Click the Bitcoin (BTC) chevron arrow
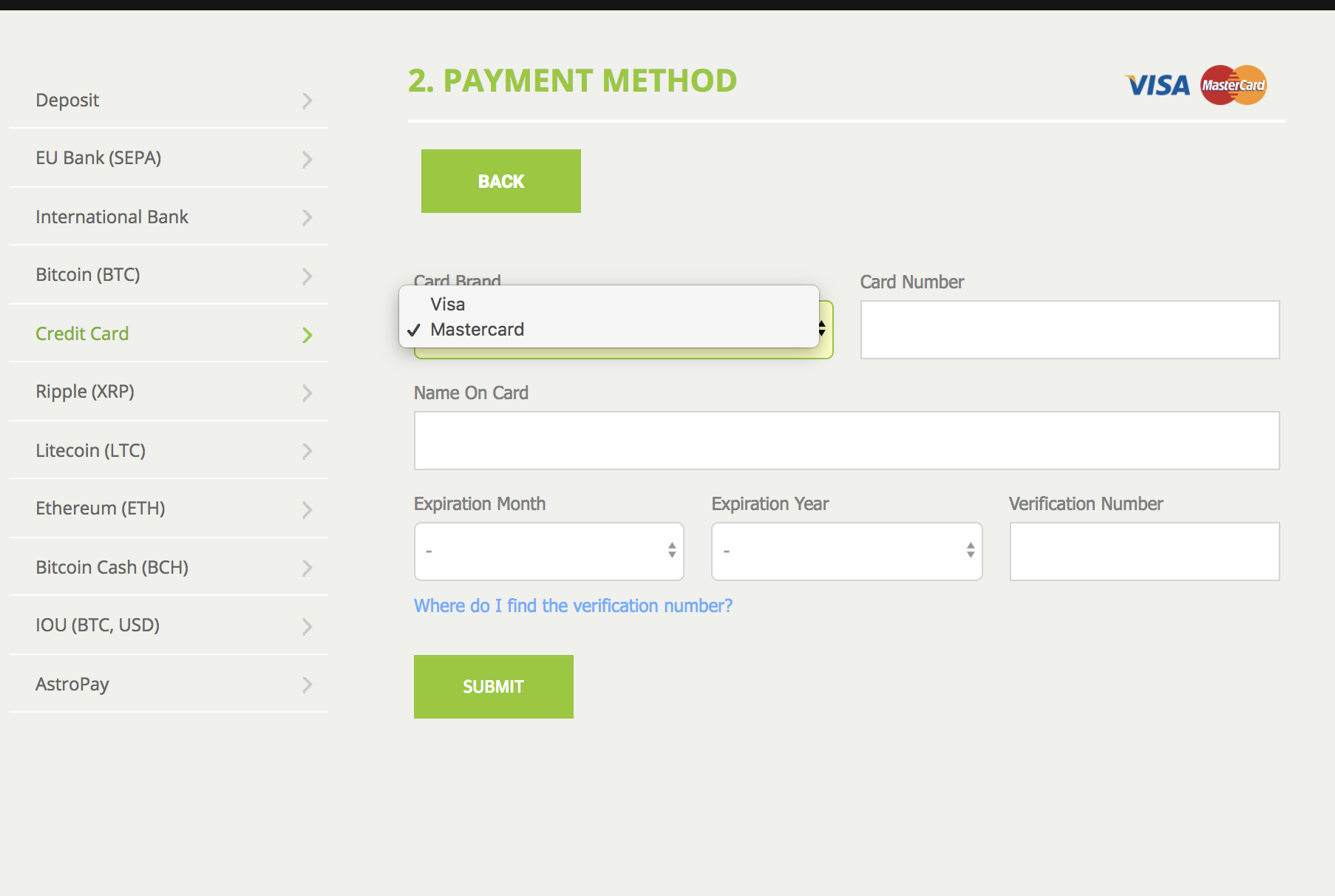The width and height of the screenshot is (1335, 896). (x=308, y=276)
